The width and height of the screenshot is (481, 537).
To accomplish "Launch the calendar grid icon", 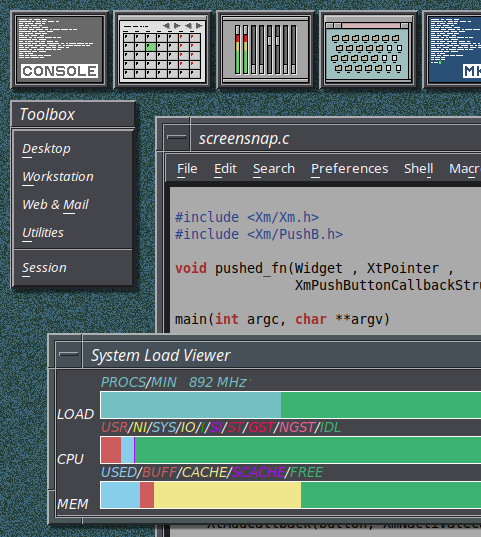I will (x=162, y=49).
